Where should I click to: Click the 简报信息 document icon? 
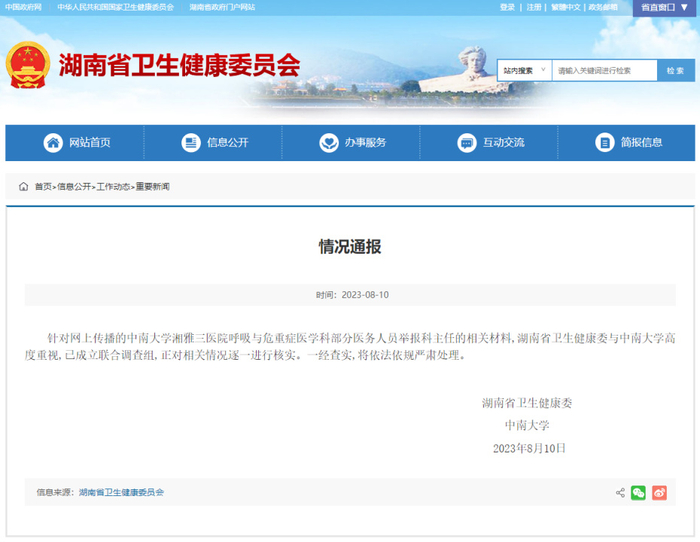604,143
